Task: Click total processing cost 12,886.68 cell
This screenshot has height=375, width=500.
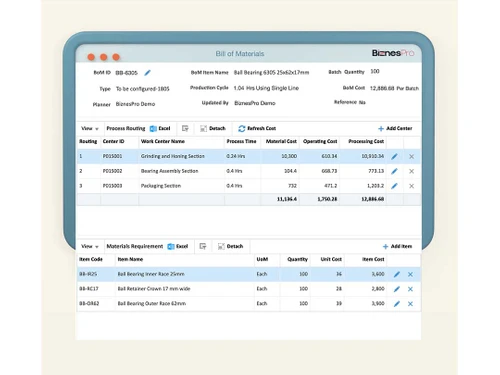Action: (372, 199)
